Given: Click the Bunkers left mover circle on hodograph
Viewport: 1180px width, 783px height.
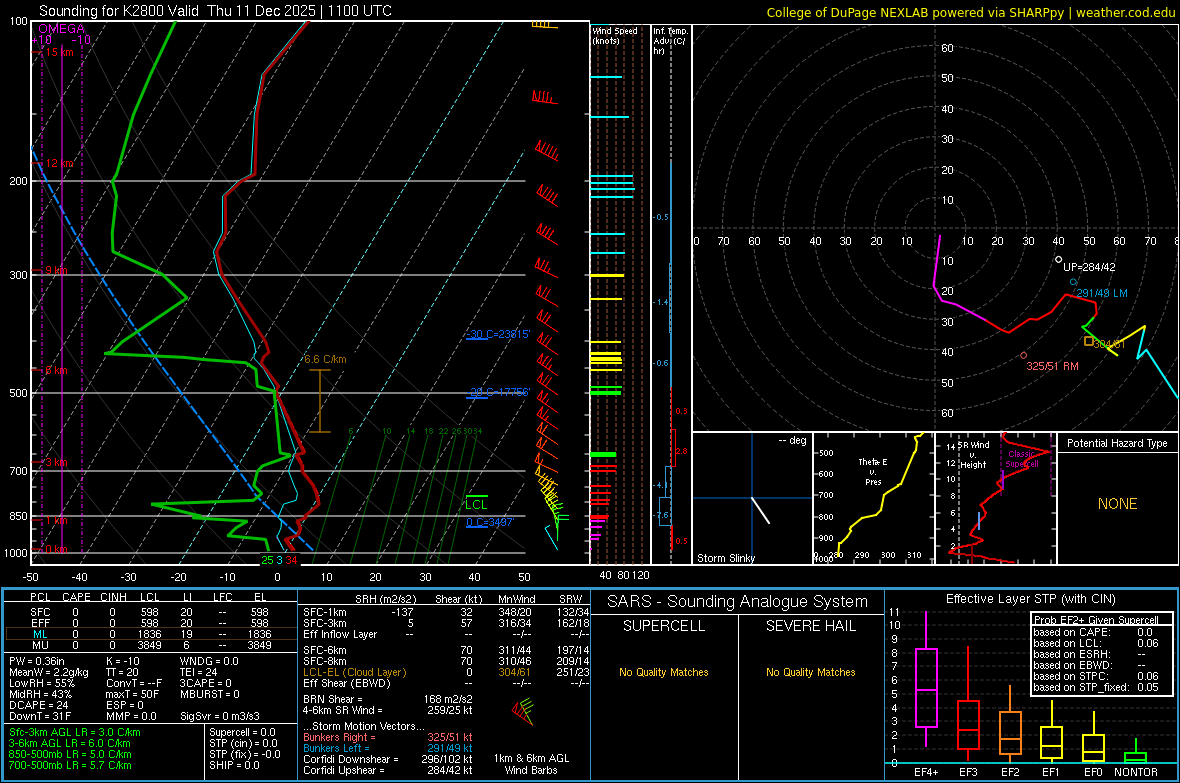Looking at the screenshot, I should point(1074,282).
